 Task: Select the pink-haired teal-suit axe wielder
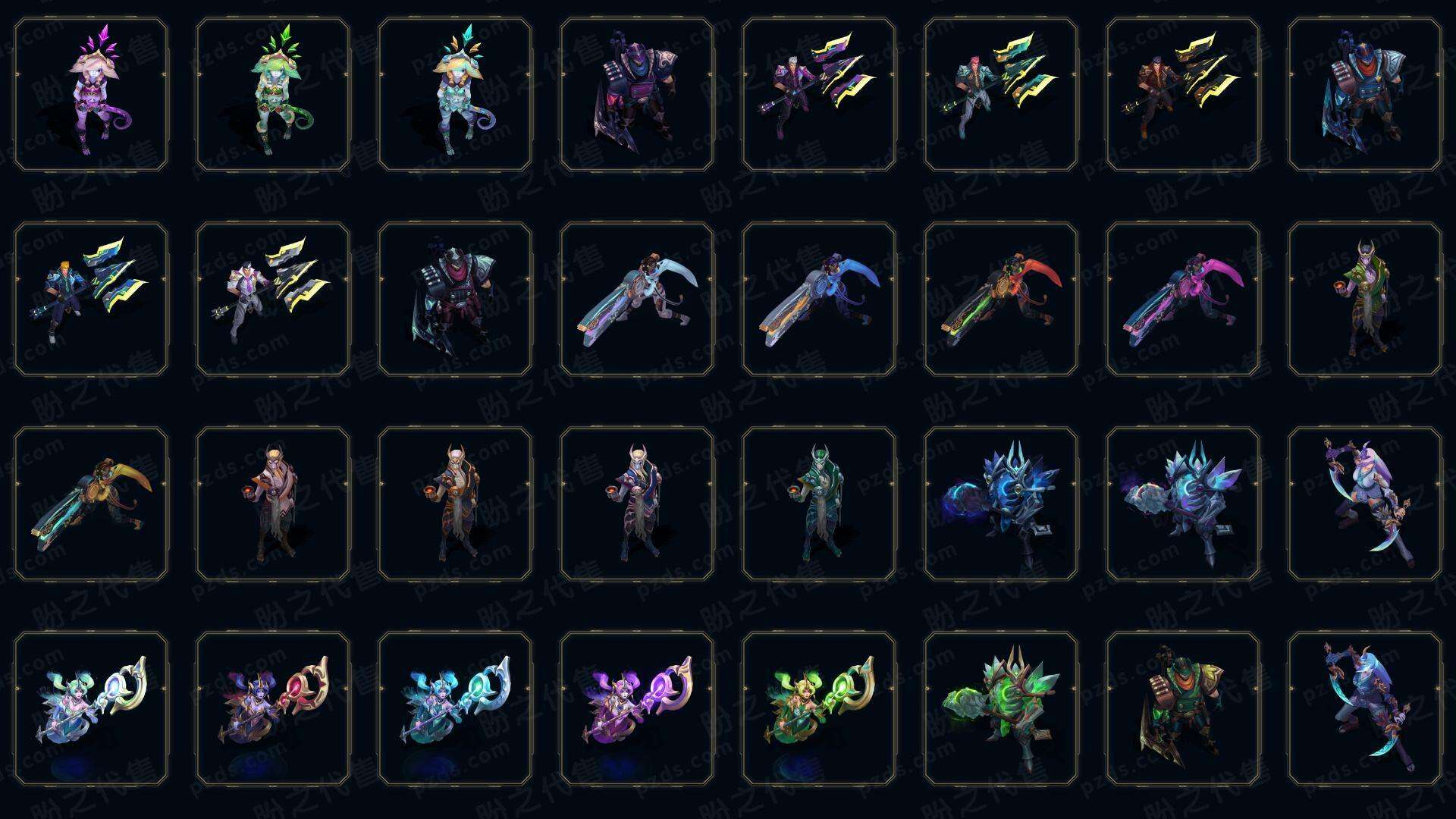(1001, 95)
